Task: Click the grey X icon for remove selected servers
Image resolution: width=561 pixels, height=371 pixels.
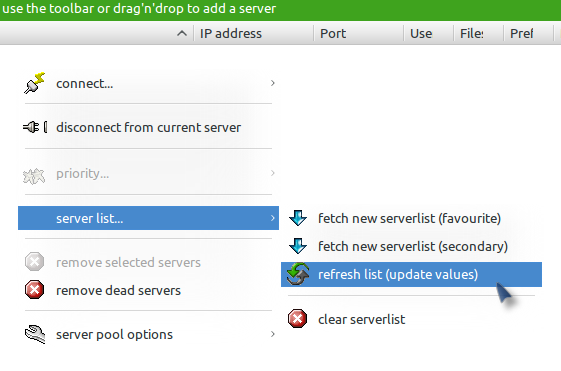Action: (34, 262)
